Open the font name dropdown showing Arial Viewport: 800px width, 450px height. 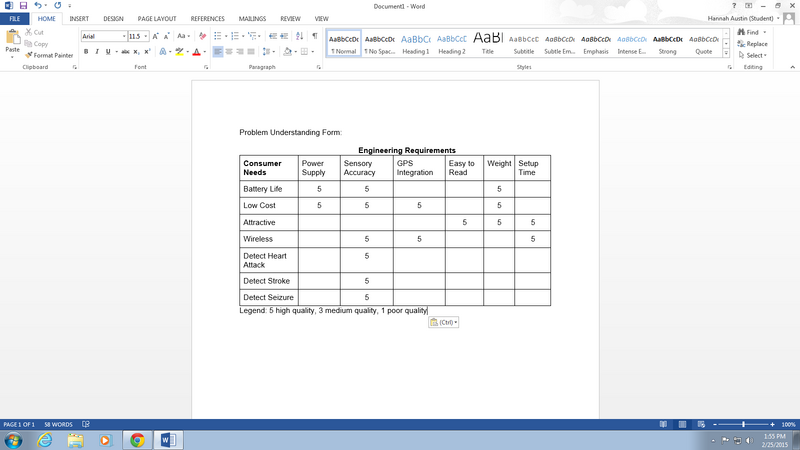point(103,36)
